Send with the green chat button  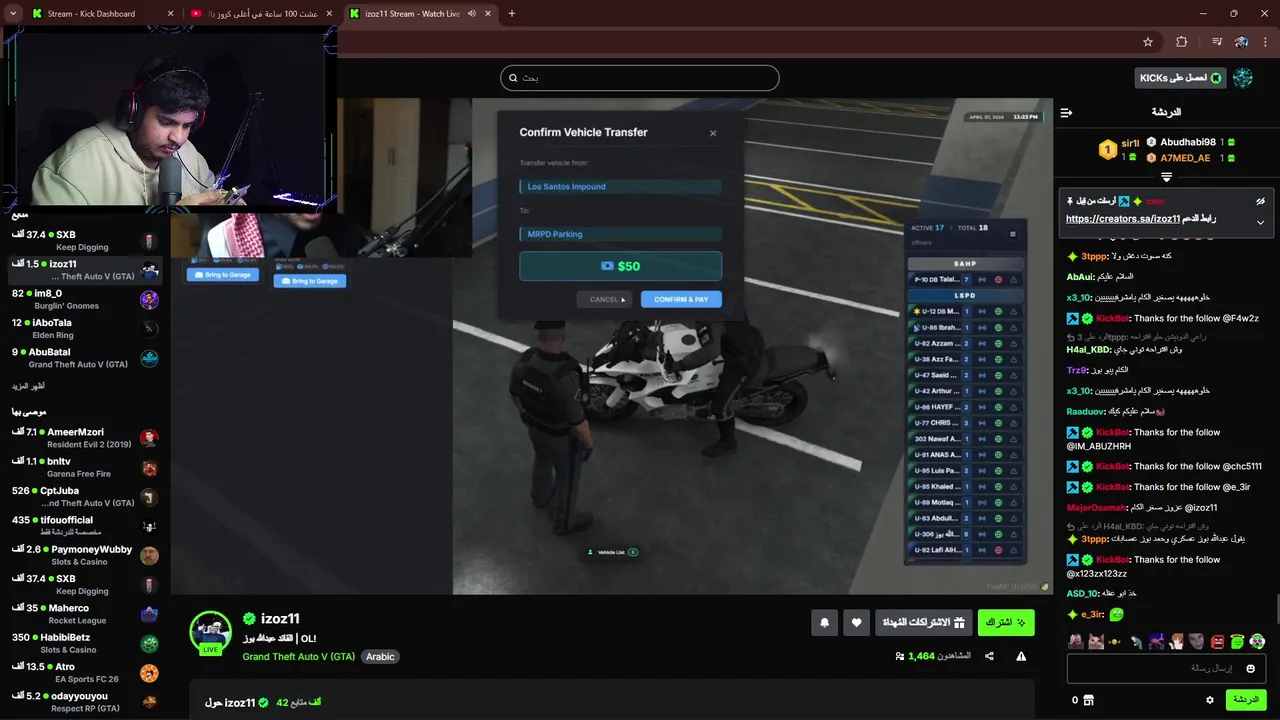click(x=1246, y=700)
